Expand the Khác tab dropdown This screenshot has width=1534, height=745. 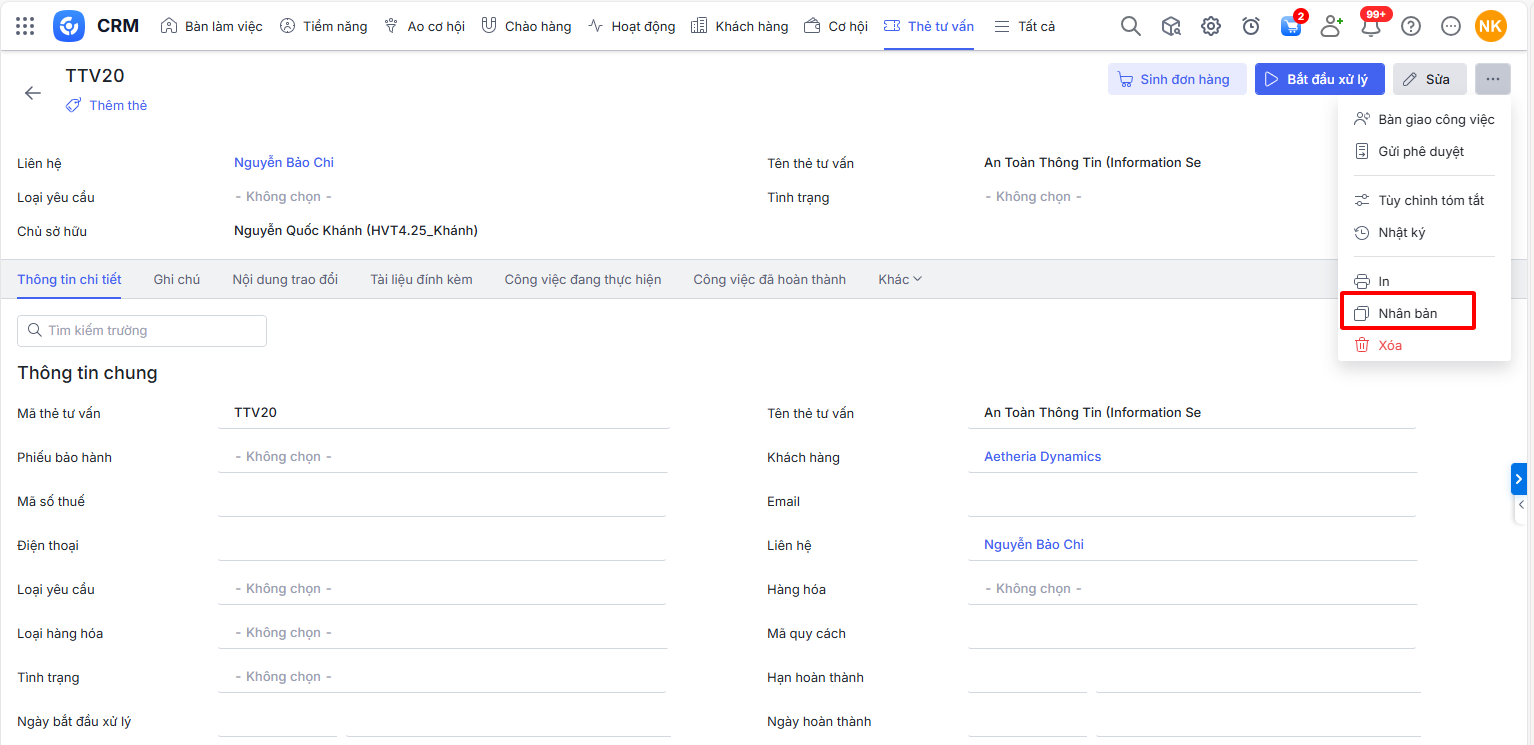[x=899, y=279]
